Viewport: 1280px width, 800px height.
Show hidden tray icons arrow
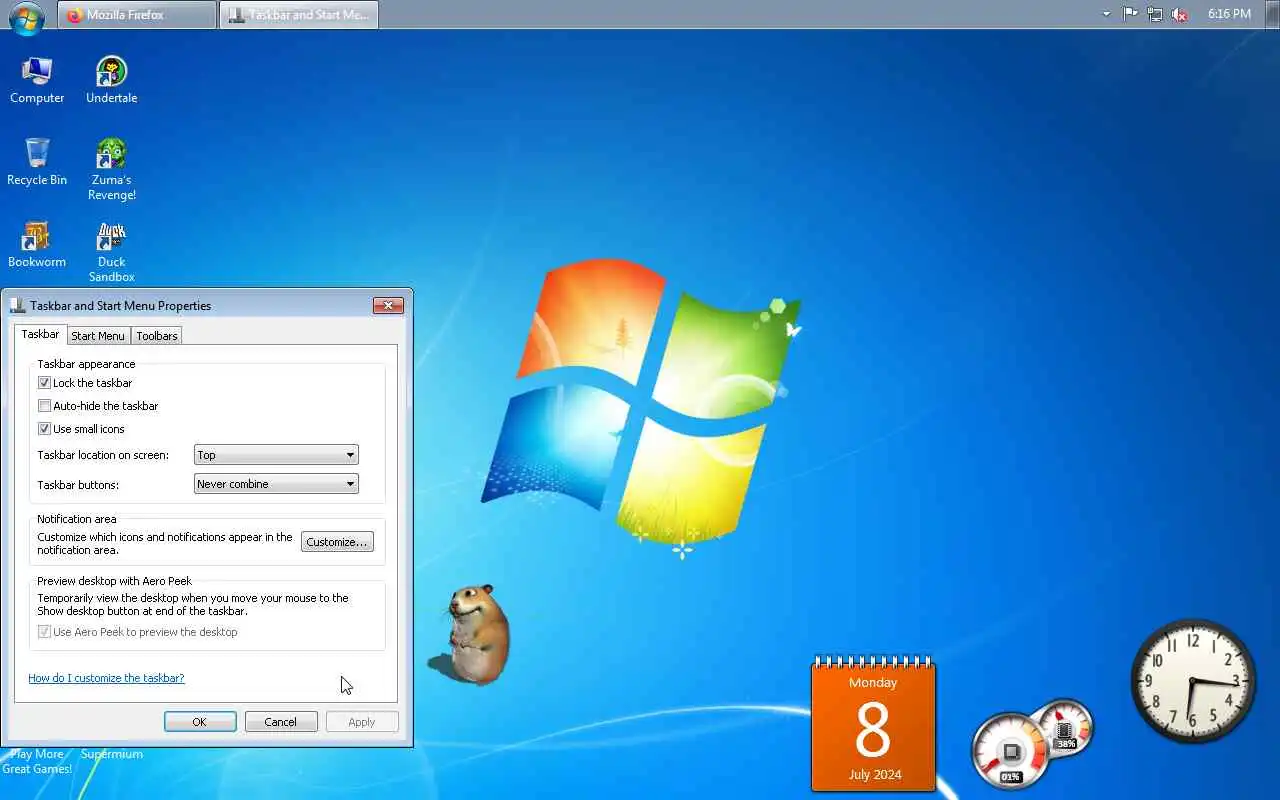tap(1106, 14)
